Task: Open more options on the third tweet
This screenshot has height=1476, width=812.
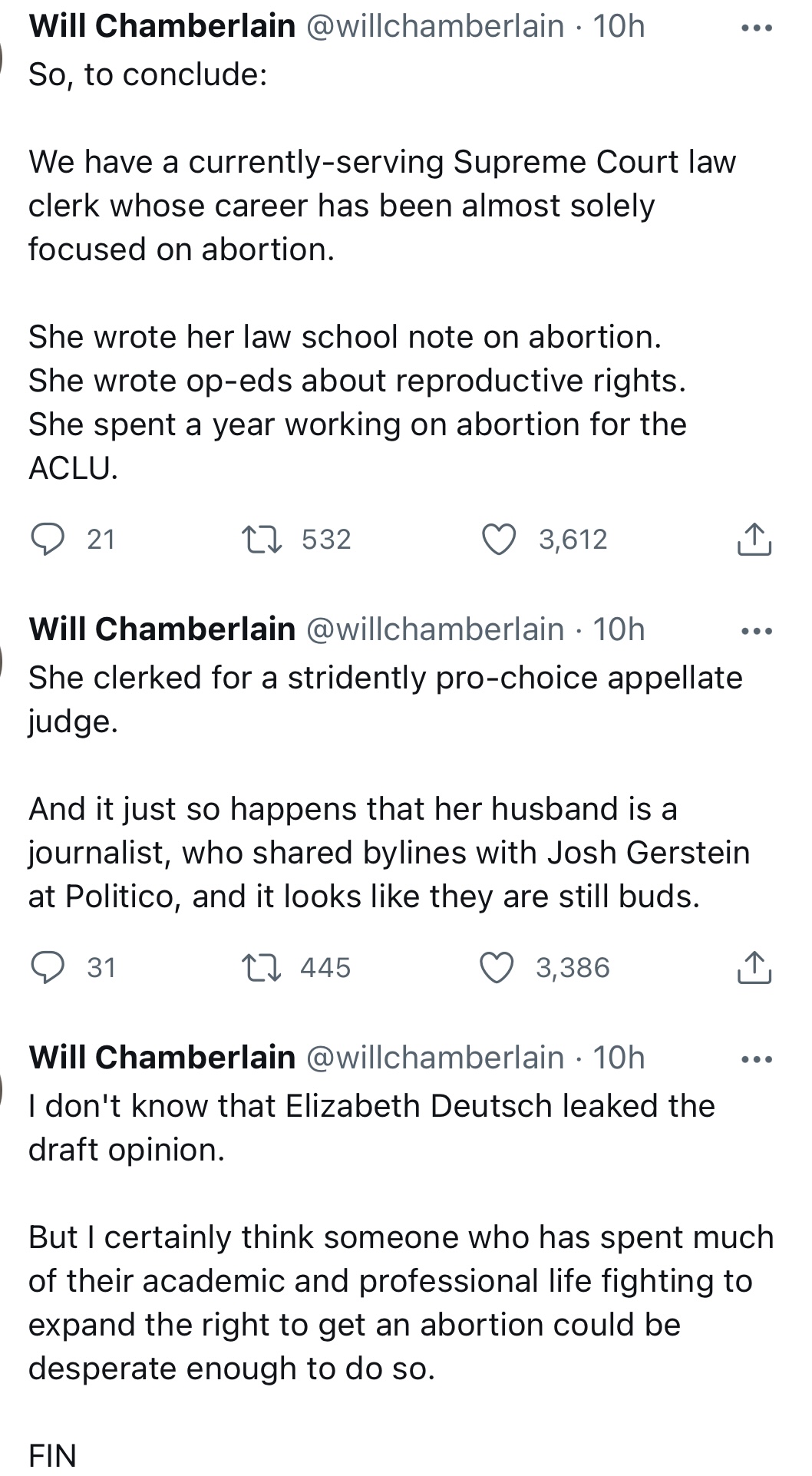Action: (757, 1059)
